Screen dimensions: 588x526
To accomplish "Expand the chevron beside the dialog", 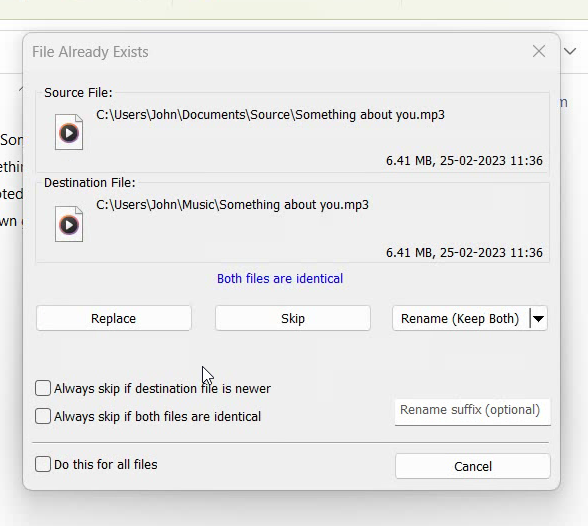I will pyautogui.click(x=570, y=51).
